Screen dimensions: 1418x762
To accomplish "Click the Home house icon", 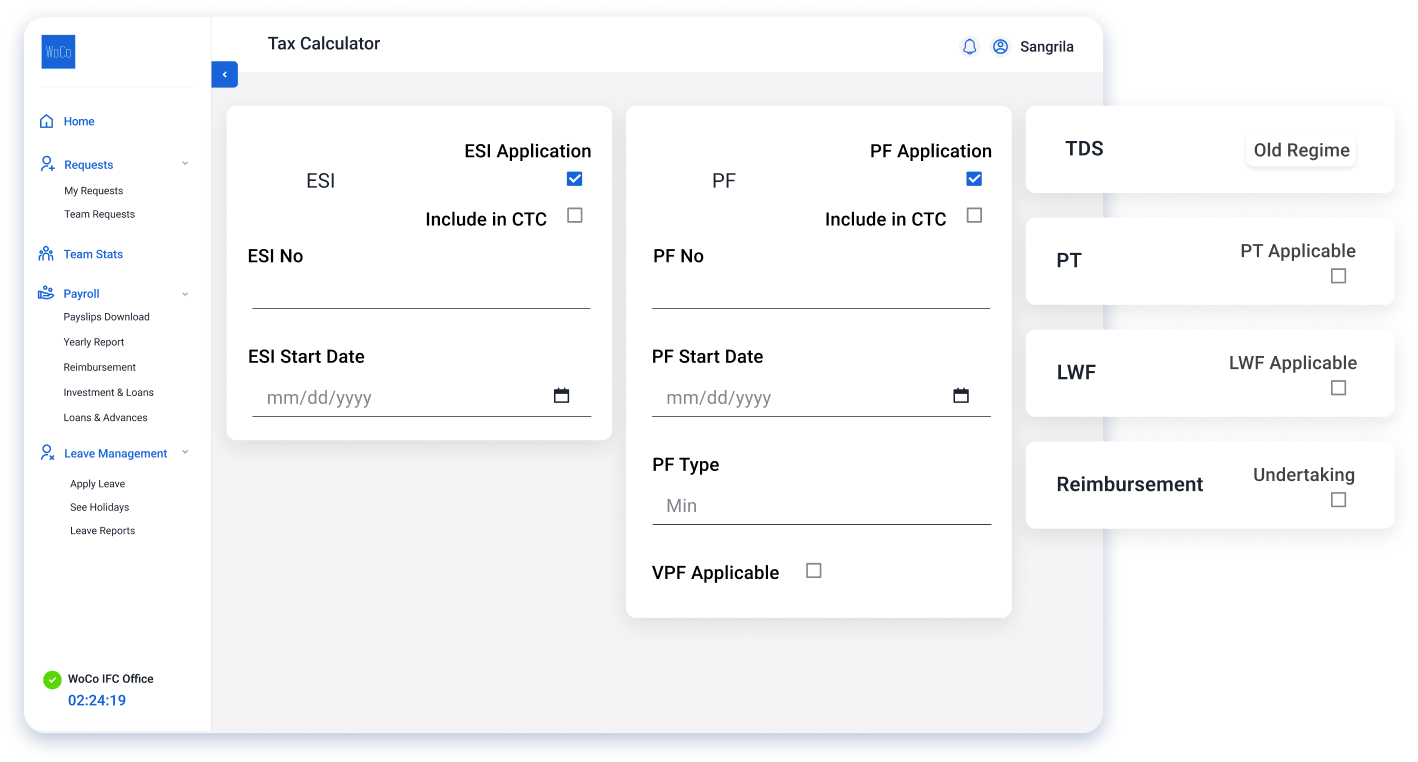I will click(x=46, y=121).
